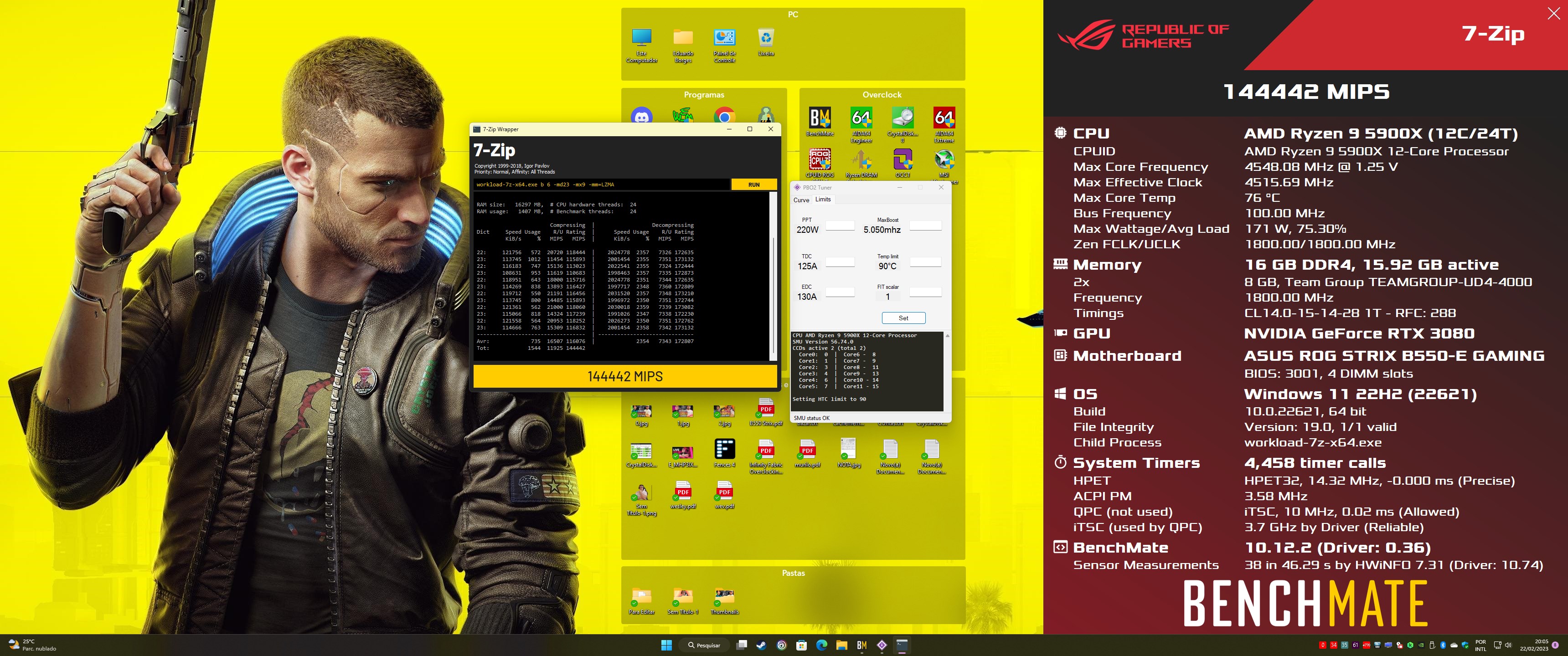Switch to the Curve tab in PBO2 Tuner
The width and height of the screenshot is (1568, 656).
(x=801, y=200)
